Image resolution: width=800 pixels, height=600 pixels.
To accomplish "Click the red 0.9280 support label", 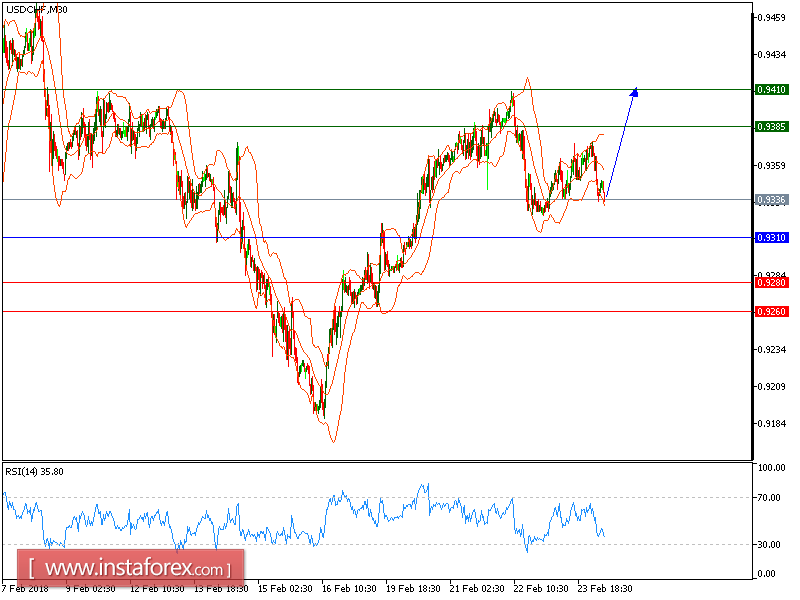I will [772, 283].
